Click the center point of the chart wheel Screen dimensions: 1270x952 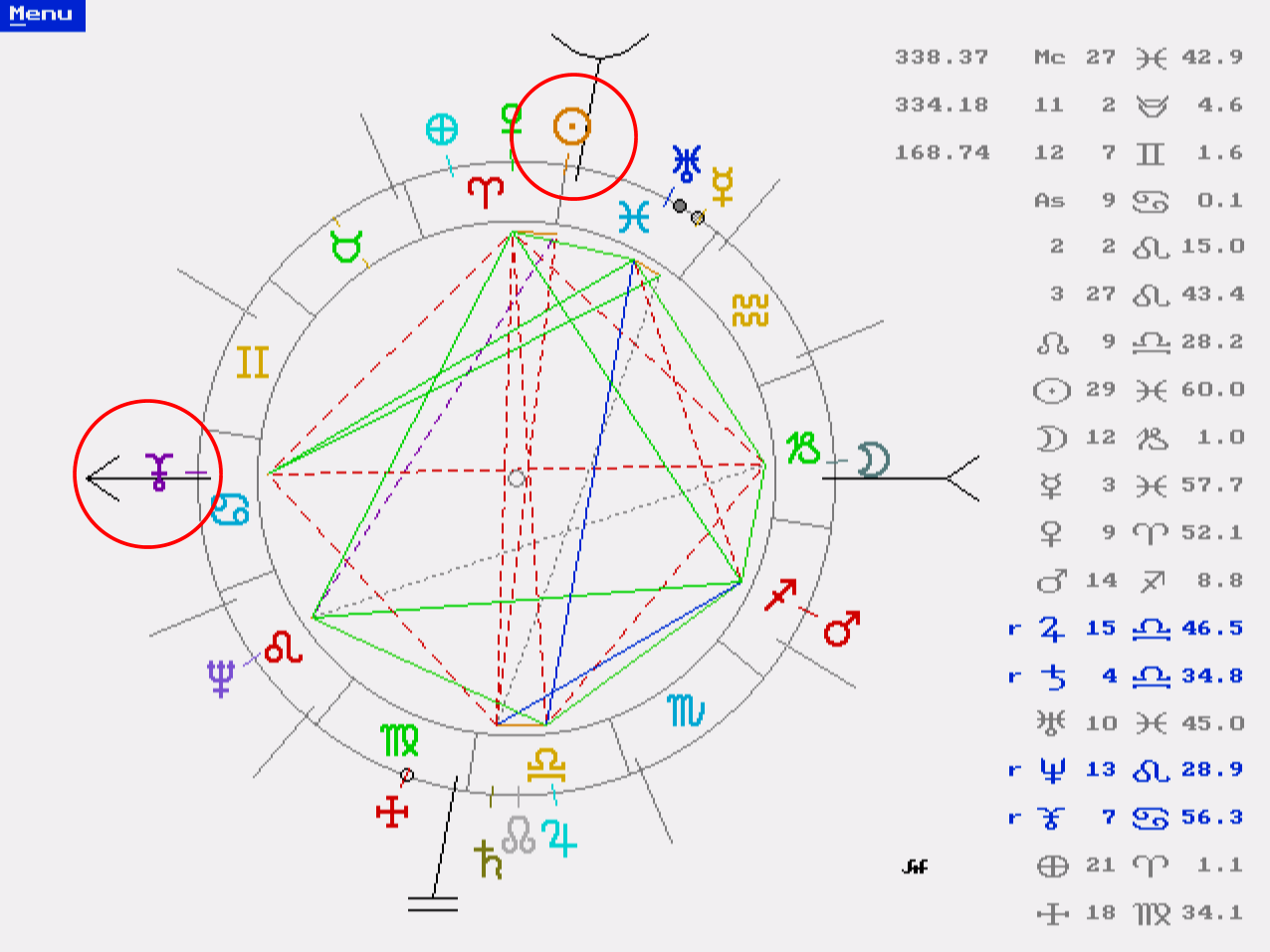[x=516, y=478]
